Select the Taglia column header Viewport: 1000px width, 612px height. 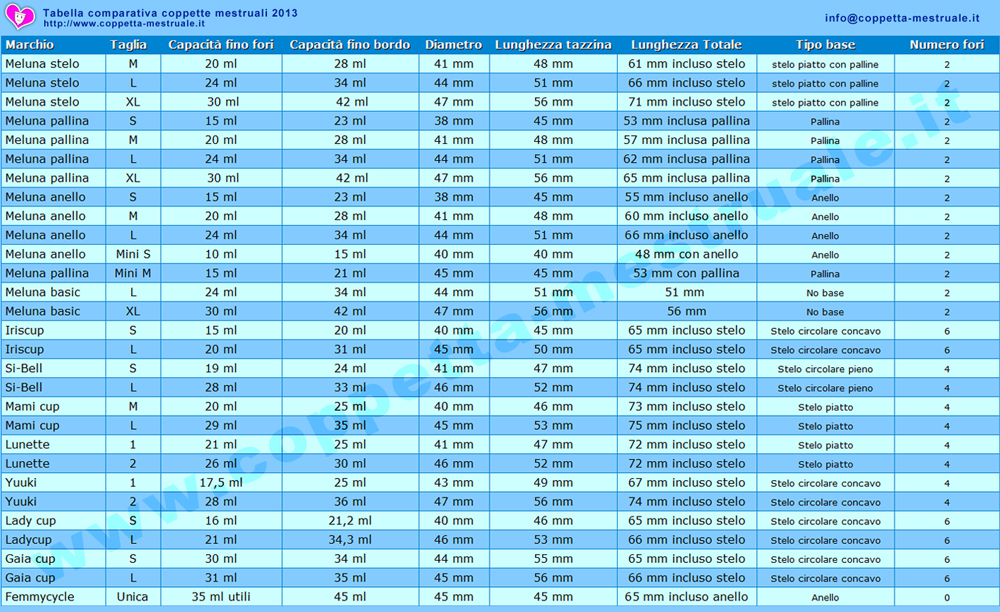pos(128,45)
